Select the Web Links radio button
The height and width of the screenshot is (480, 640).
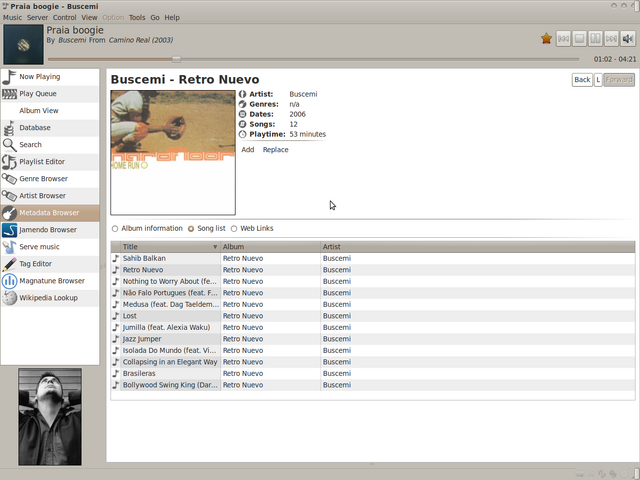[234, 229]
